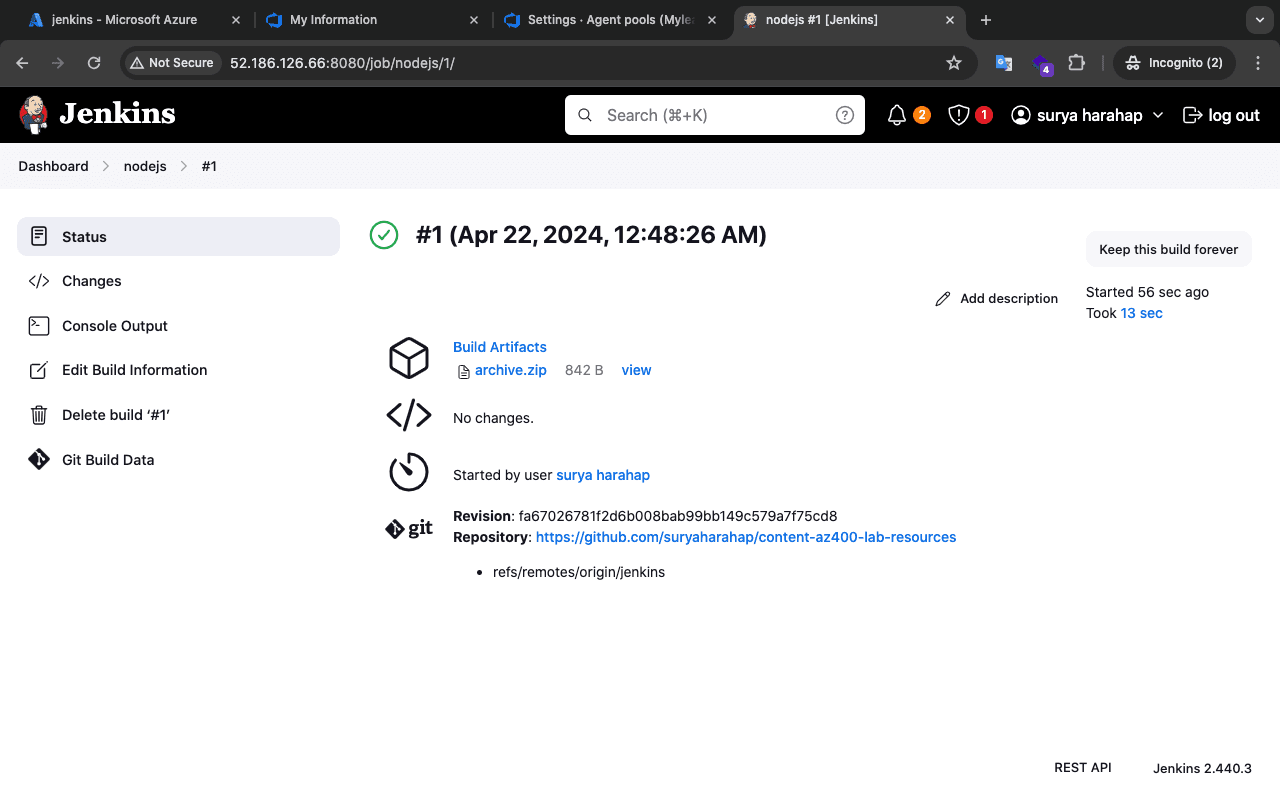Open Git Build Data in the sidebar
The width and height of the screenshot is (1280, 800).
click(x=179, y=460)
